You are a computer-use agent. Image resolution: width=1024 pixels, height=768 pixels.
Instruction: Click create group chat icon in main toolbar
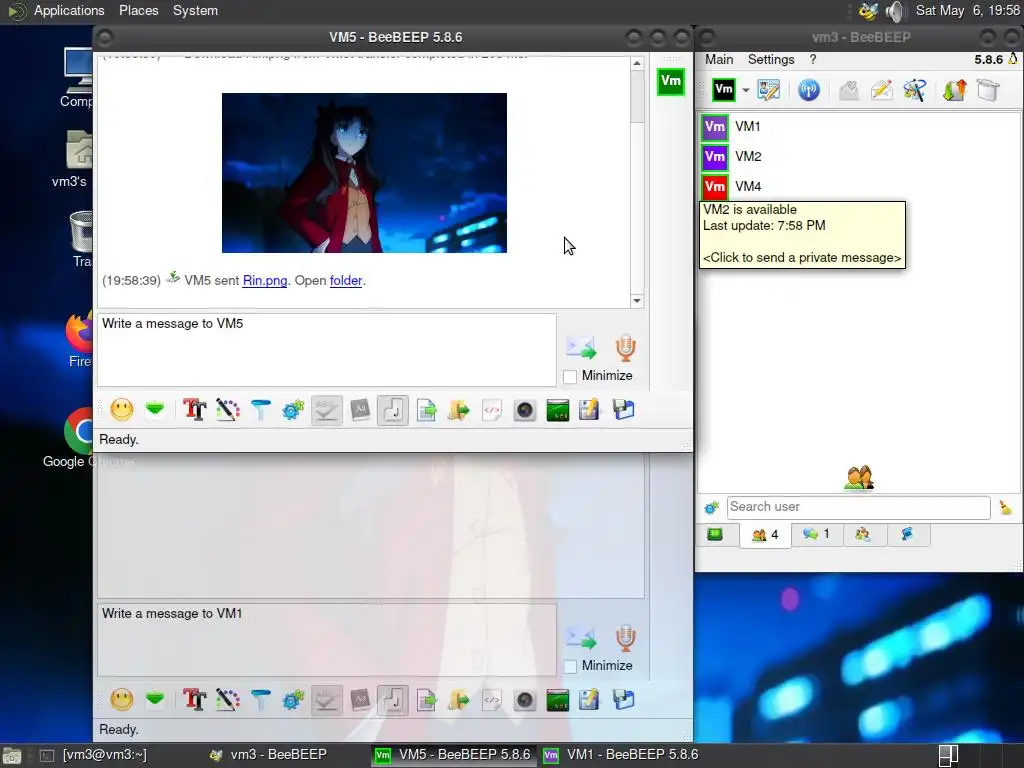[914, 90]
